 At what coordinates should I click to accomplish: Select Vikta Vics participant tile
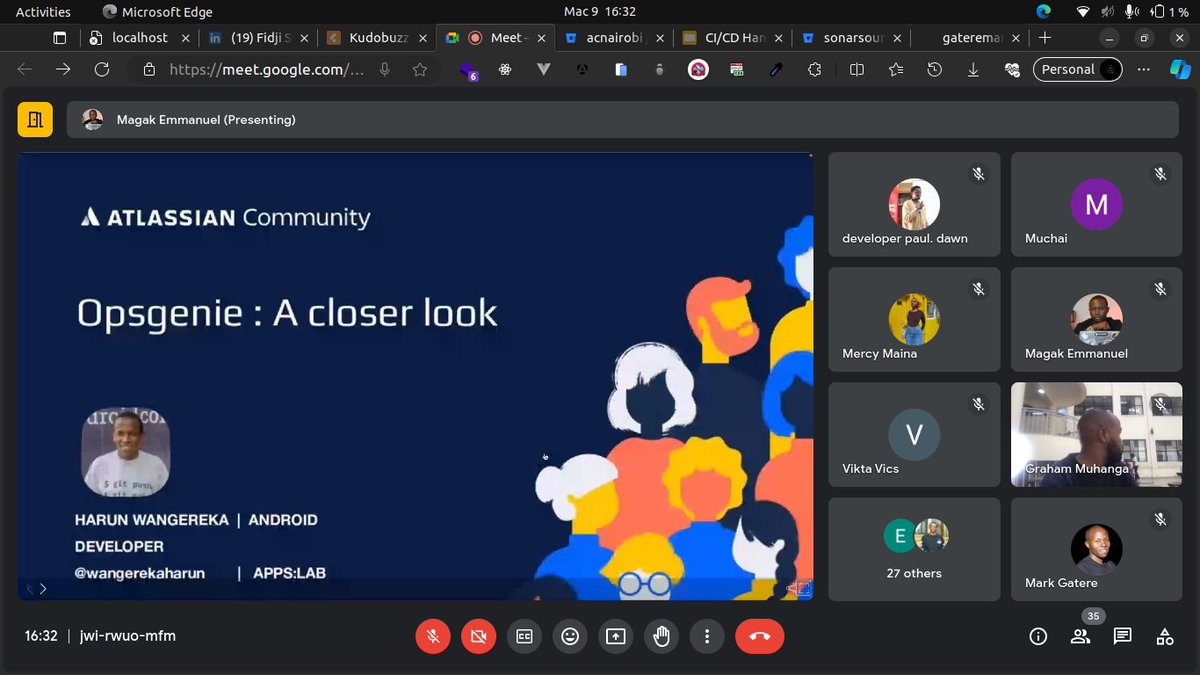pos(914,435)
